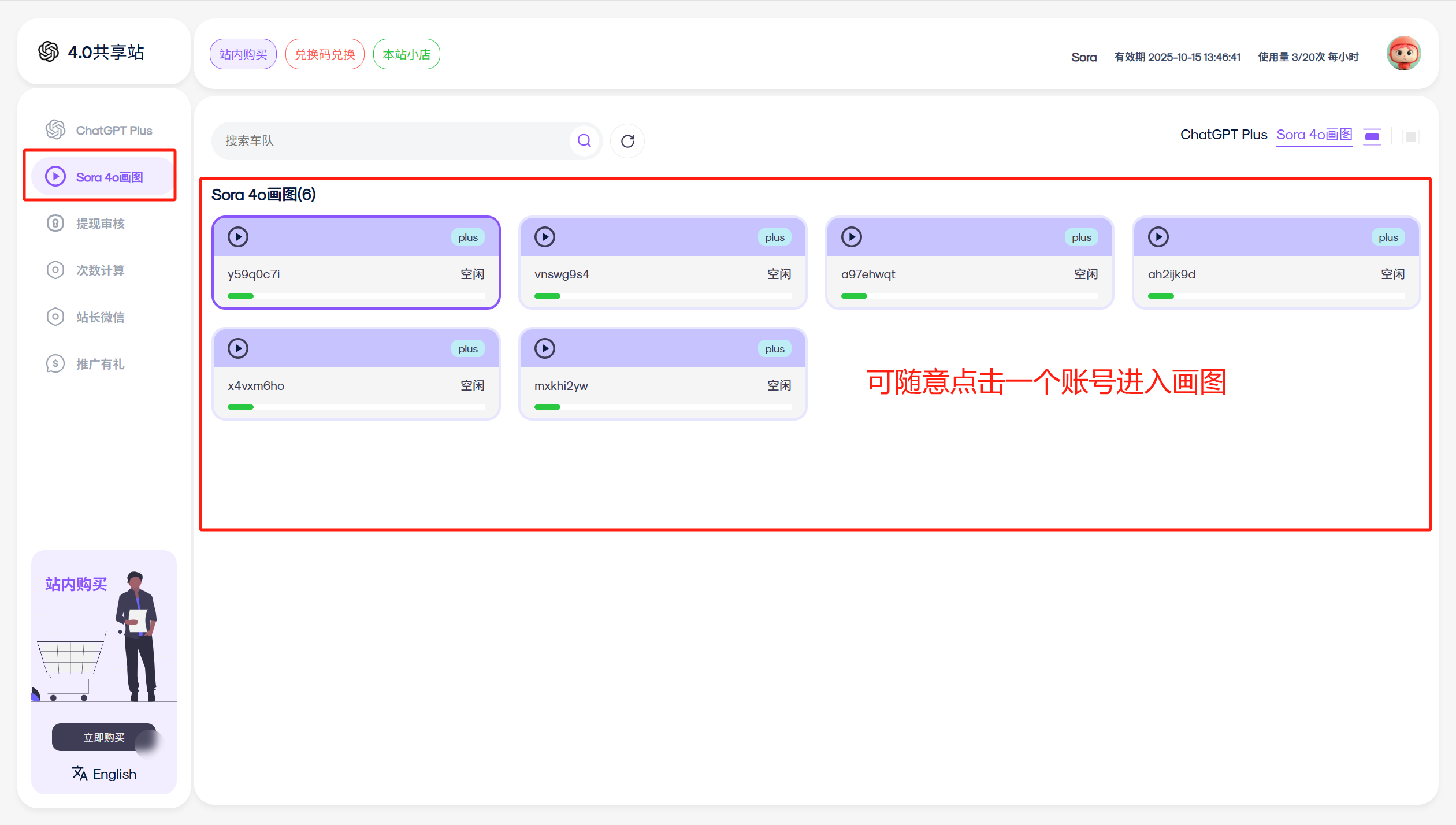Open ChatGPT Plus in the sidebar
Screen dimensions: 1456x825
click(103, 130)
